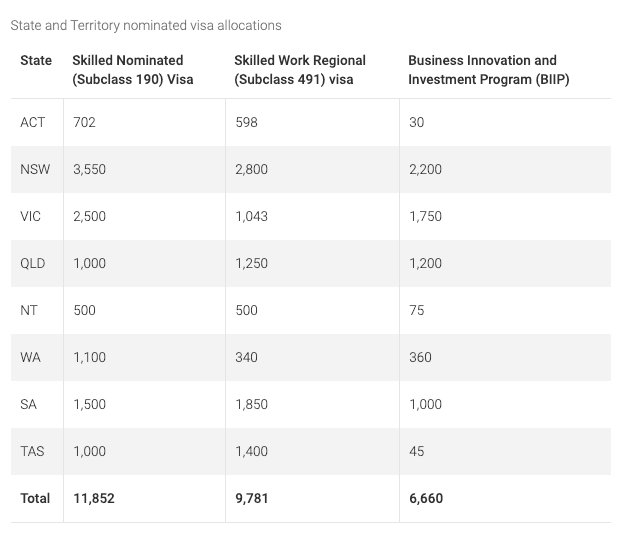Click the 9,781 total cell
The width and height of the screenshot is (621, 550).
coord(251,498)
